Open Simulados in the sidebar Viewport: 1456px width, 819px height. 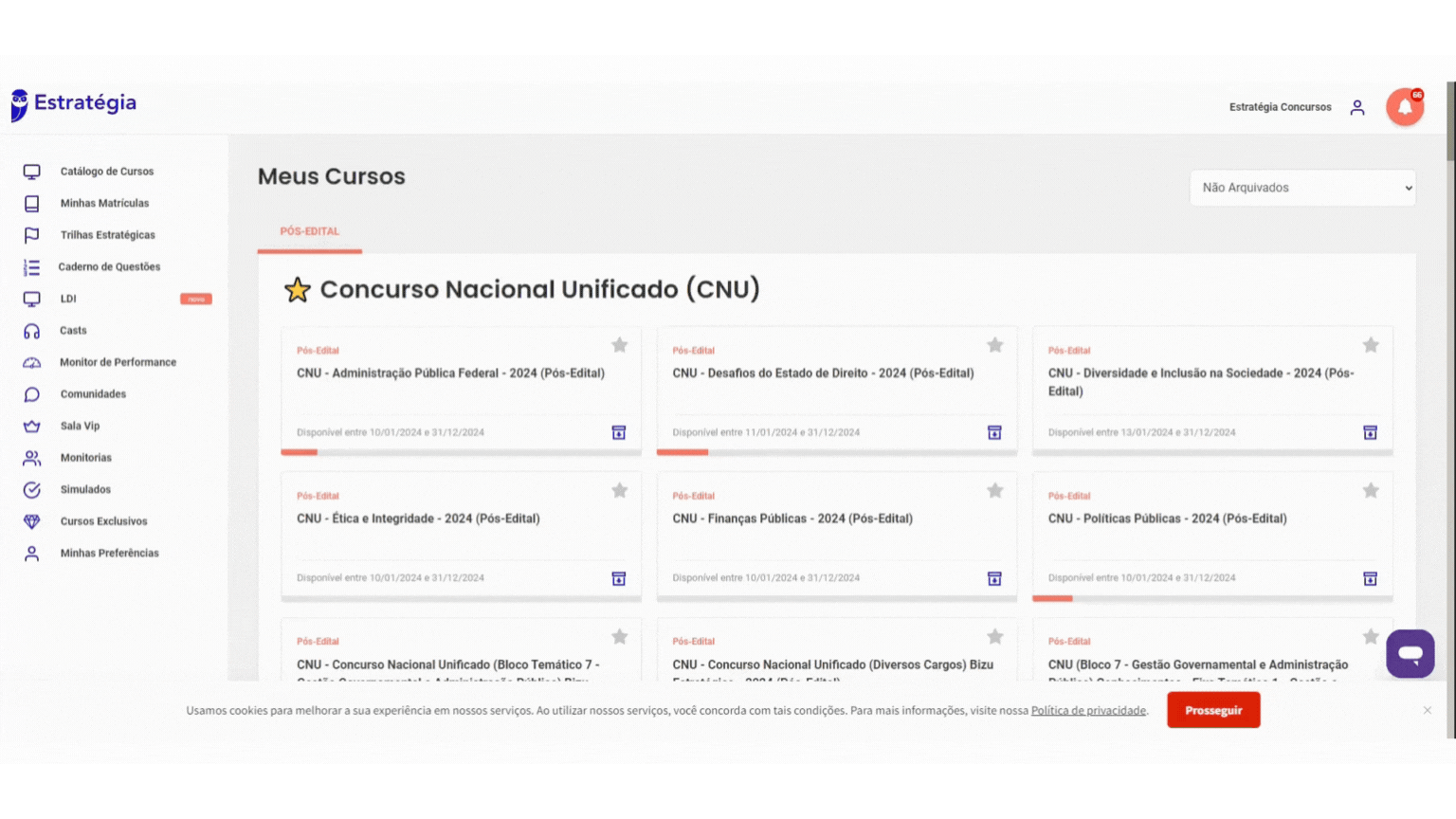point(85,490)
